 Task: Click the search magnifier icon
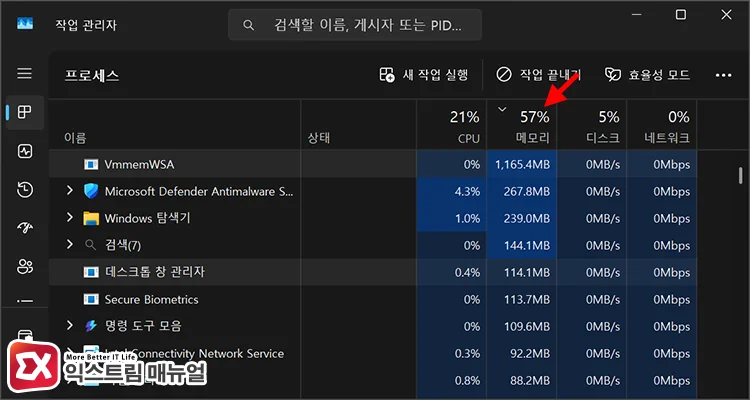coord(248,25)
